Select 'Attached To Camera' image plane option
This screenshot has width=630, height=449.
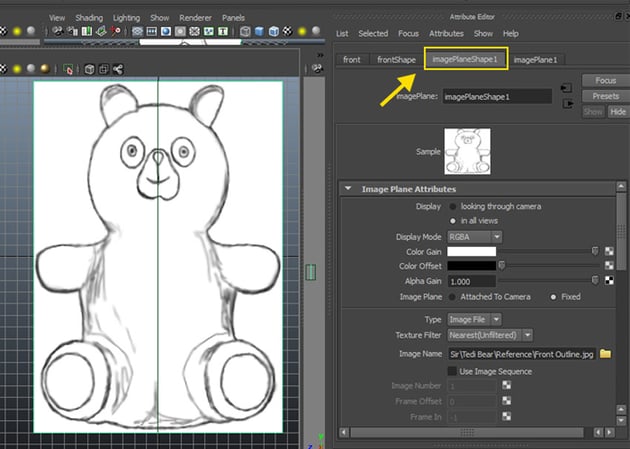[452, 297]
